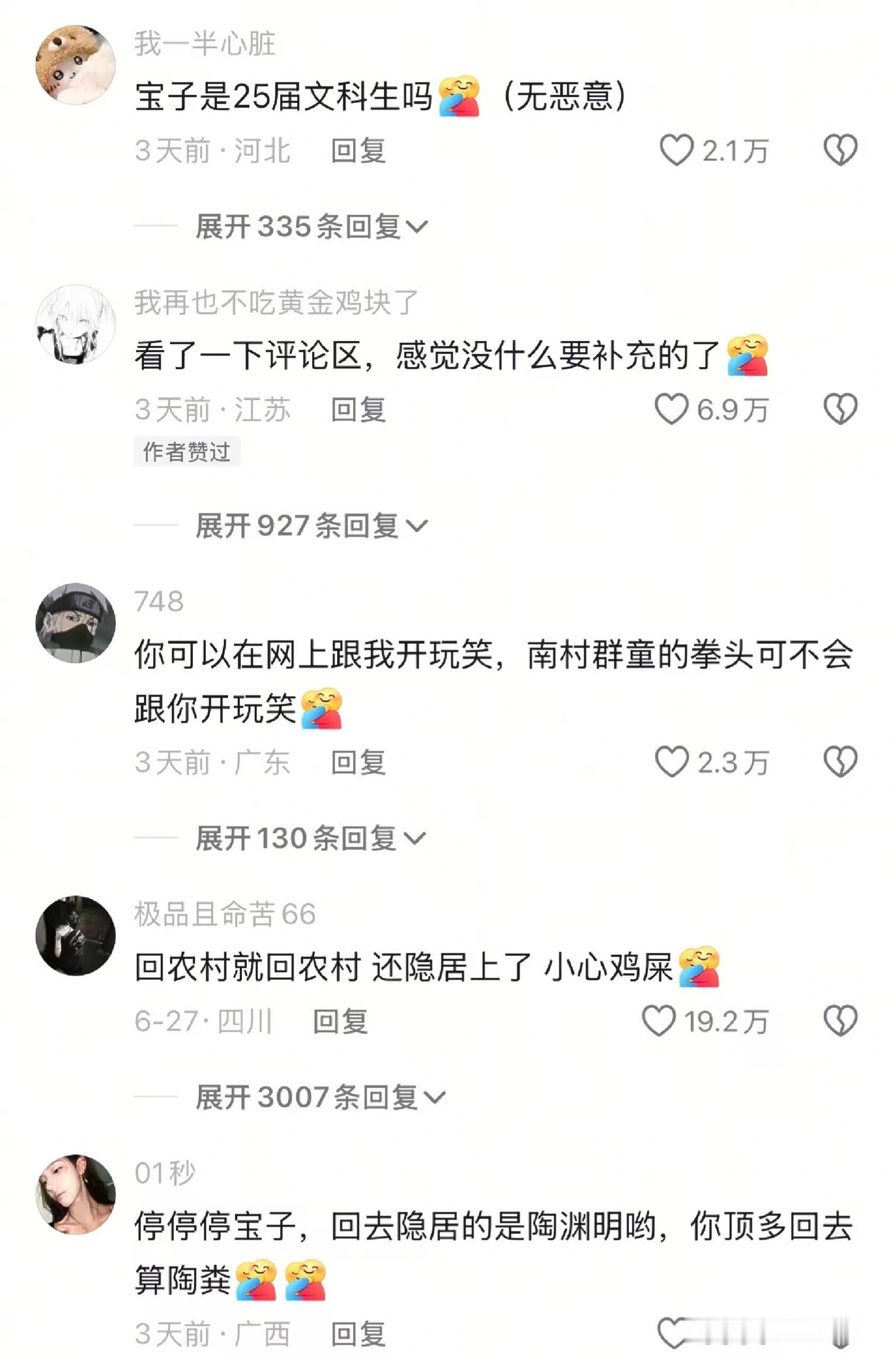Reply to the 广西 comment by 01秒
The height and width of the screenshot is (1362, 896).
click(x=358, y=1334)
